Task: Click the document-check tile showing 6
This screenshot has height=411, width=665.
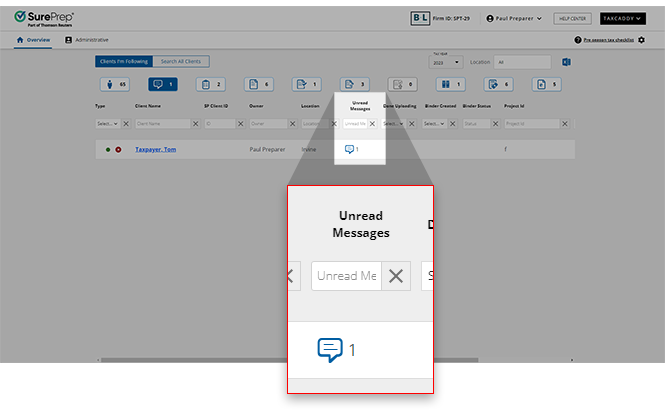Action: (499, 84)
